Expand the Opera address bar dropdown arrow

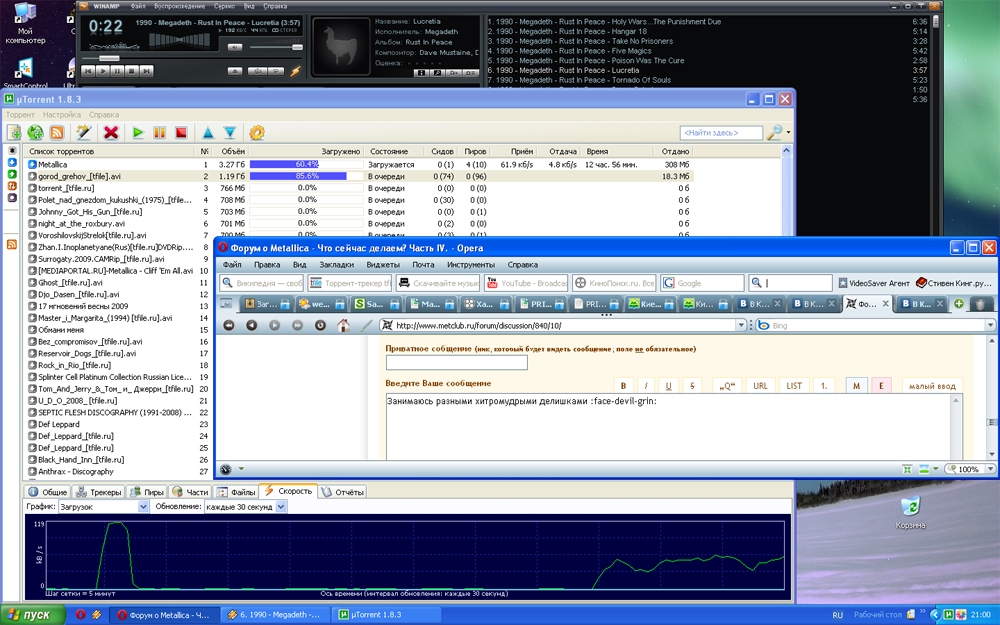[739, 325]
